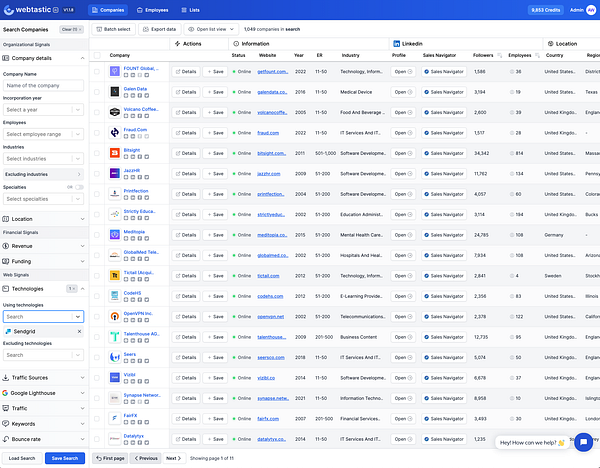Sort by Employees column icon
Image resolution: width=600 pixels, height=468 pixels.
(x=537, y=55)
